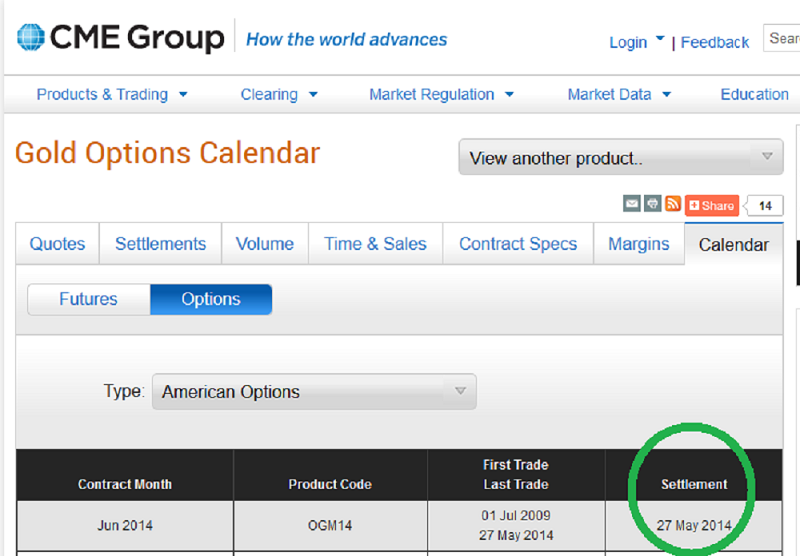Click the share count bubble showing 14
The image size is (800, 556).
pos(765,206)
